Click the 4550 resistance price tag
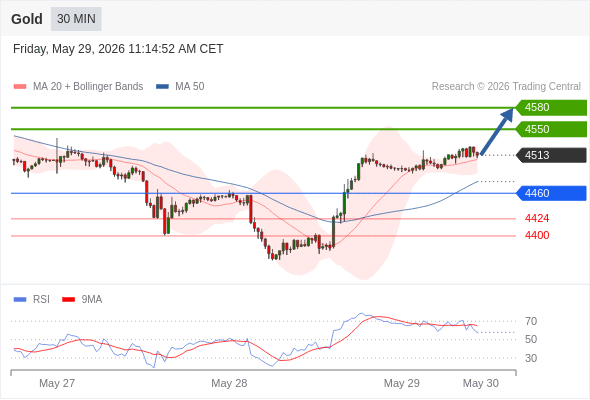Viewport: 590px width, 400px height. [x=551, y=129]
